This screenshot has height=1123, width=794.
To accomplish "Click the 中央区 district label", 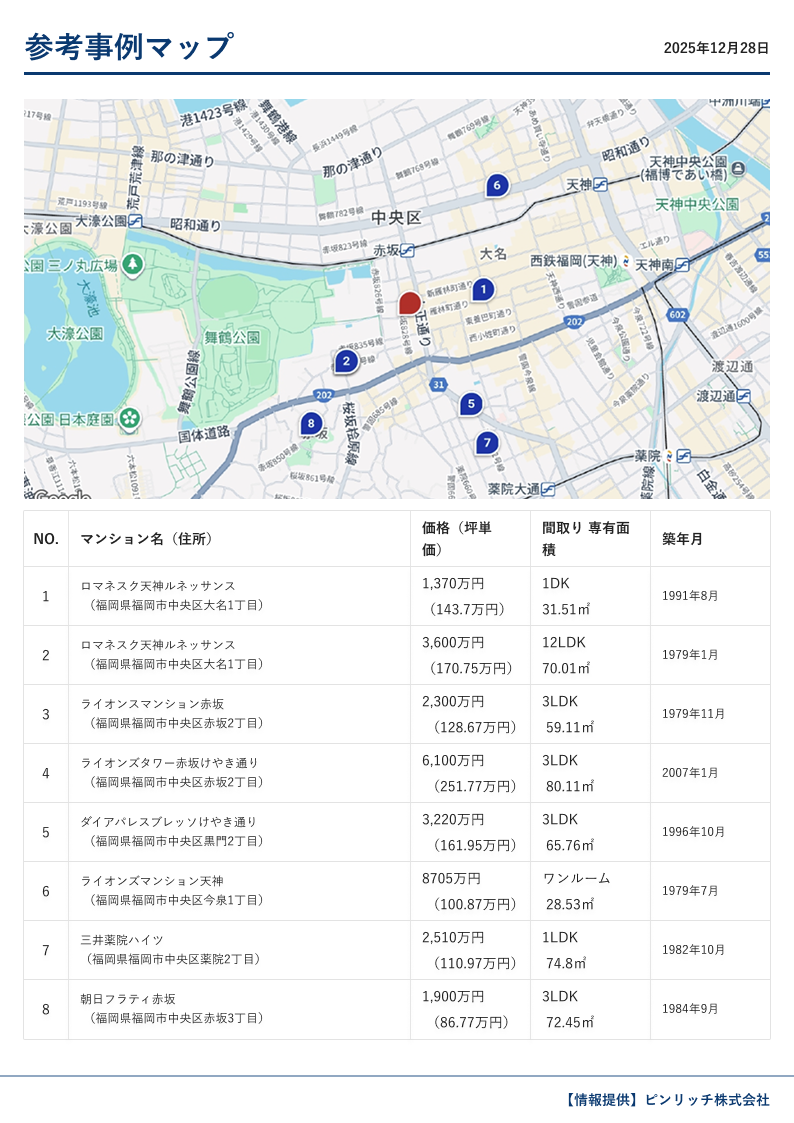I will tap(396, 218).
